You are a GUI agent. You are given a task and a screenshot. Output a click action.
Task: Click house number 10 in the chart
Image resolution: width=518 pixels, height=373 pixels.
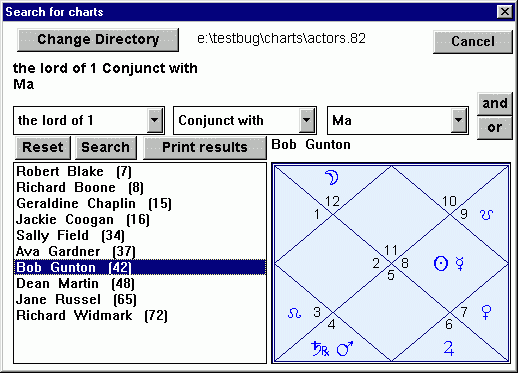tap(449, 201)
